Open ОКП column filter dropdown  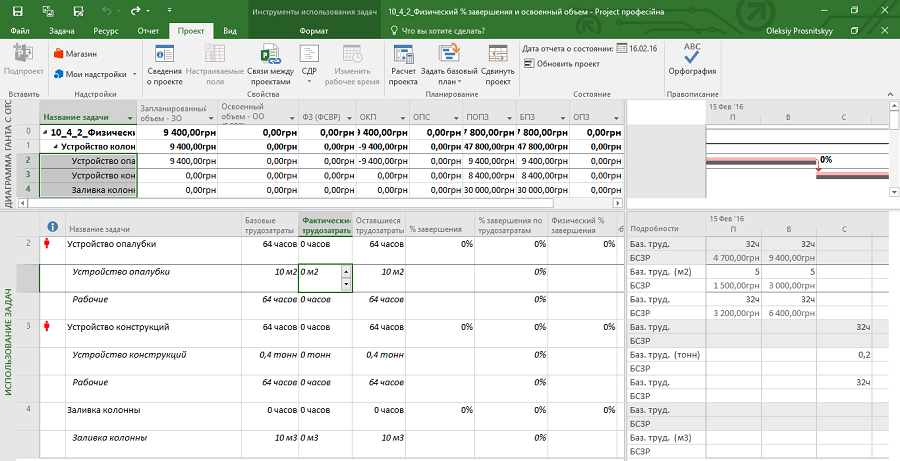pyautogui.click(x=403, y=118)
